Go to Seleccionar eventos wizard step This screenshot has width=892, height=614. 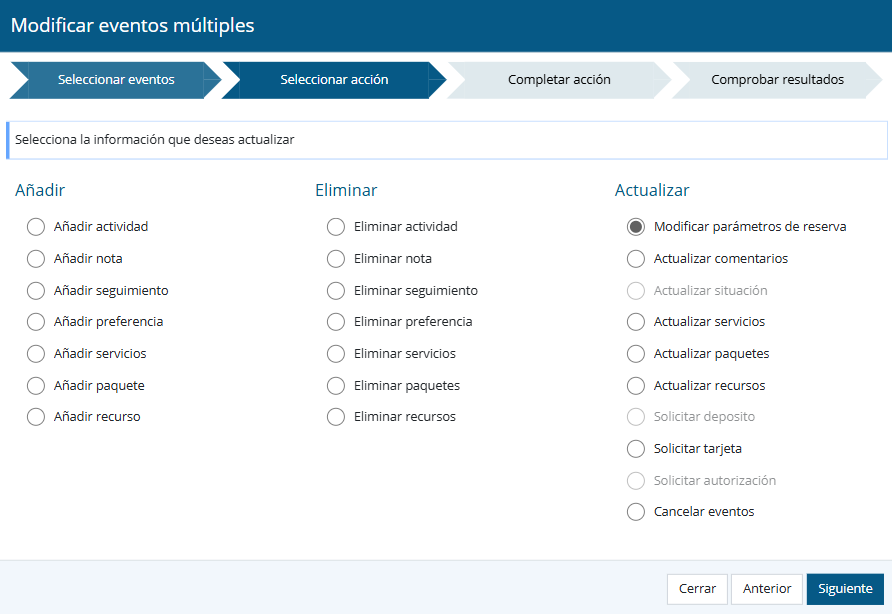click(115, 80)
